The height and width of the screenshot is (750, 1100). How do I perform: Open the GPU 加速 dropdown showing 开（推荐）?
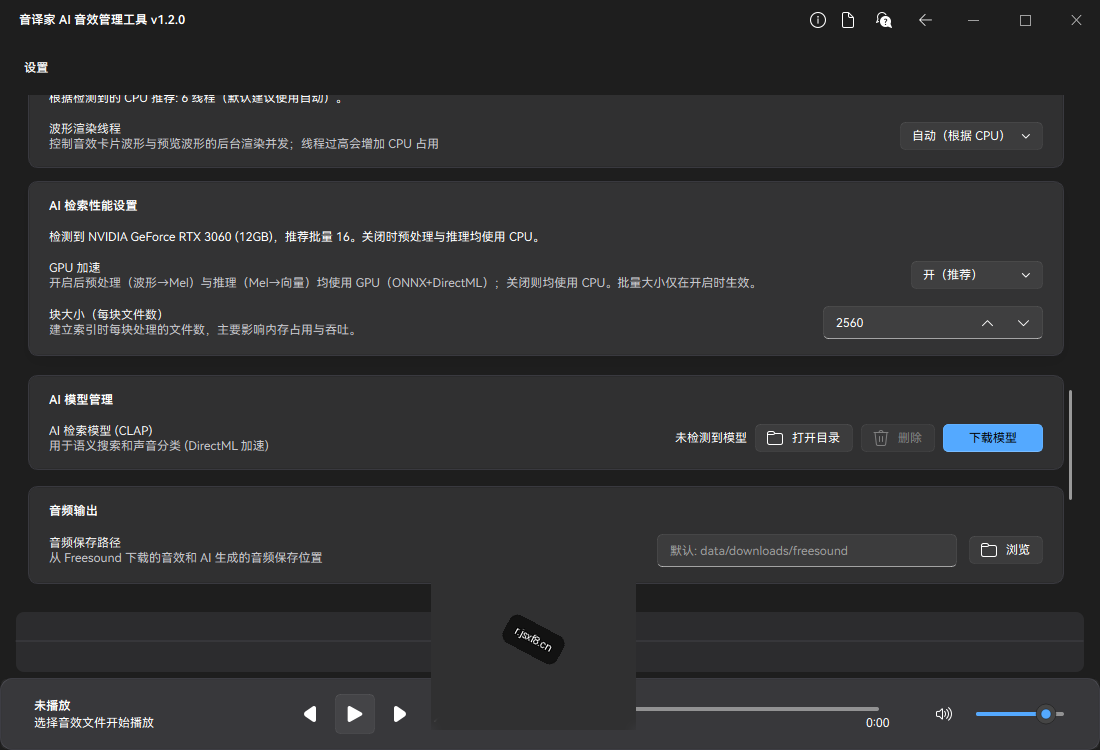click(977, 275)
